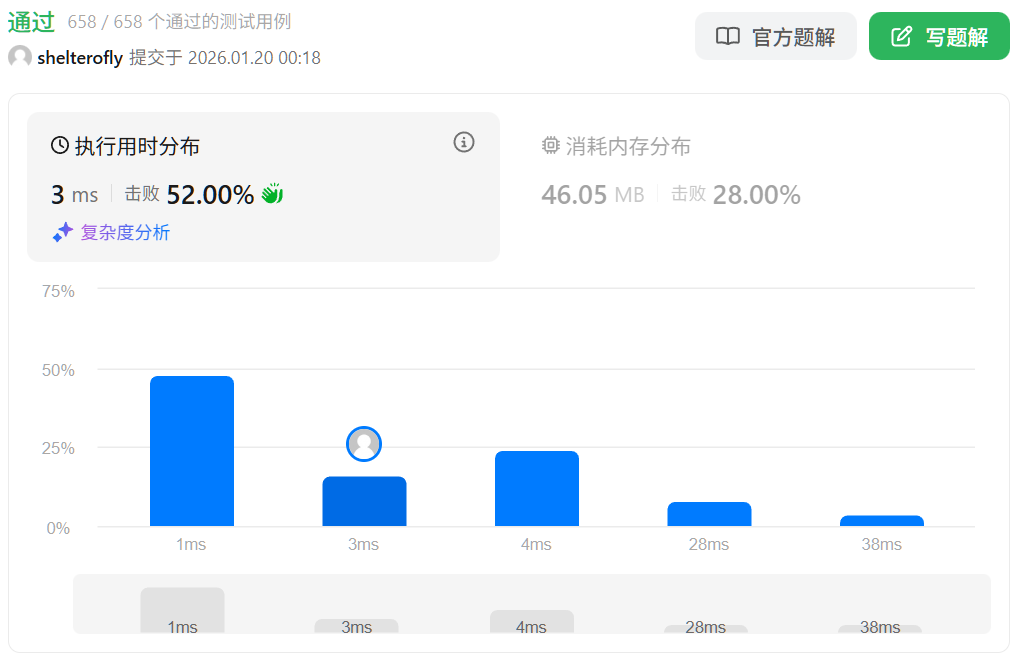
Task: Click the avatar marker above 3ms bar
Action: click(364, 443)
